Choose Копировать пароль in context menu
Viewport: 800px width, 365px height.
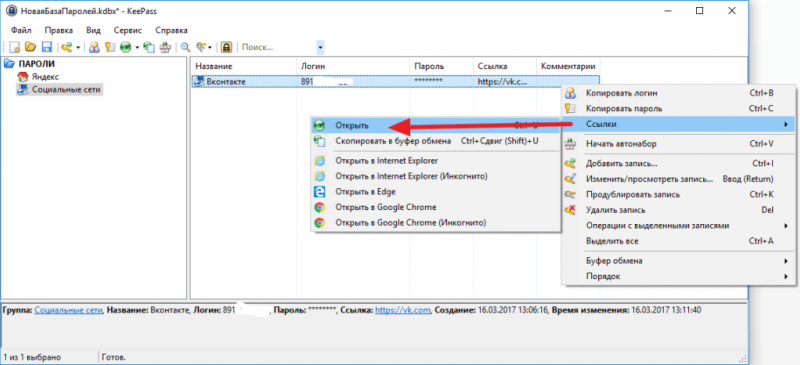click(678, 108)
